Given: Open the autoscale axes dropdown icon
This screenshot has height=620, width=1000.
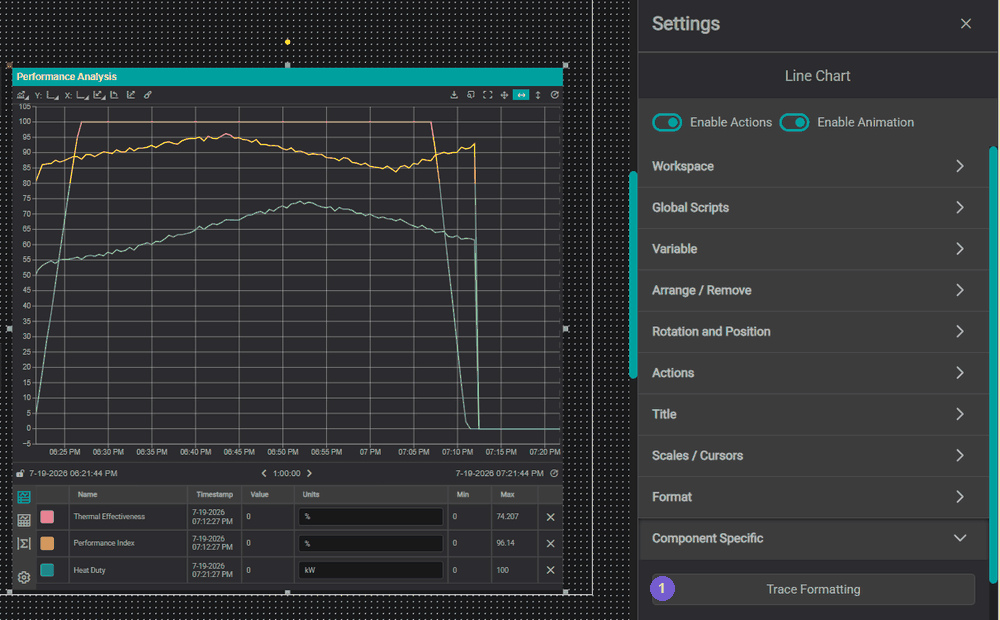Looking at the screenshot, I should [99, 95].
